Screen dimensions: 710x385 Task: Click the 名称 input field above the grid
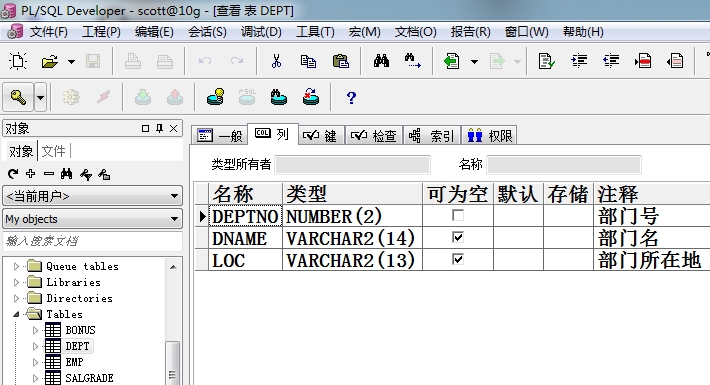click(564, 164)
